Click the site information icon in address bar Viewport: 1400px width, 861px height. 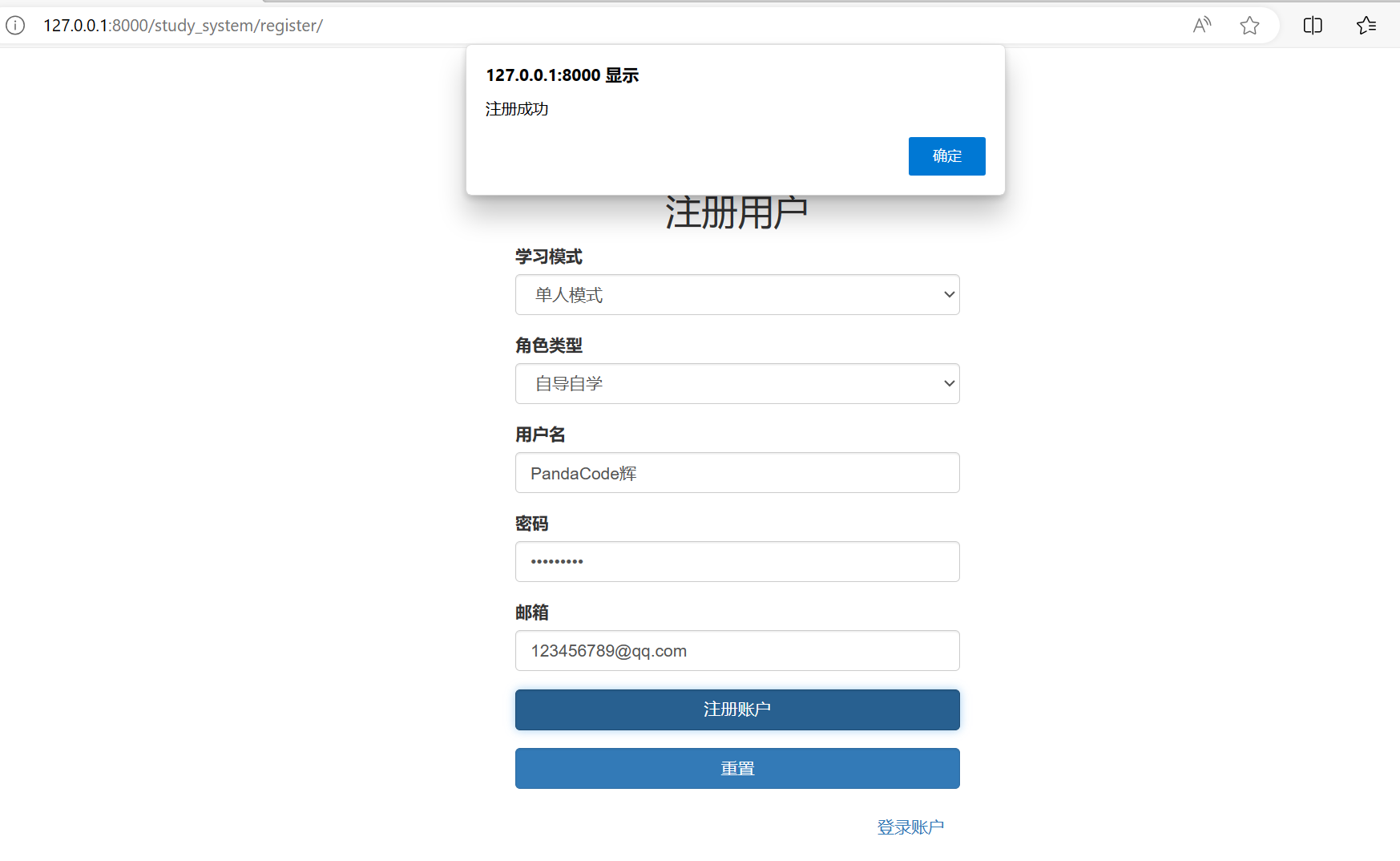15,26
